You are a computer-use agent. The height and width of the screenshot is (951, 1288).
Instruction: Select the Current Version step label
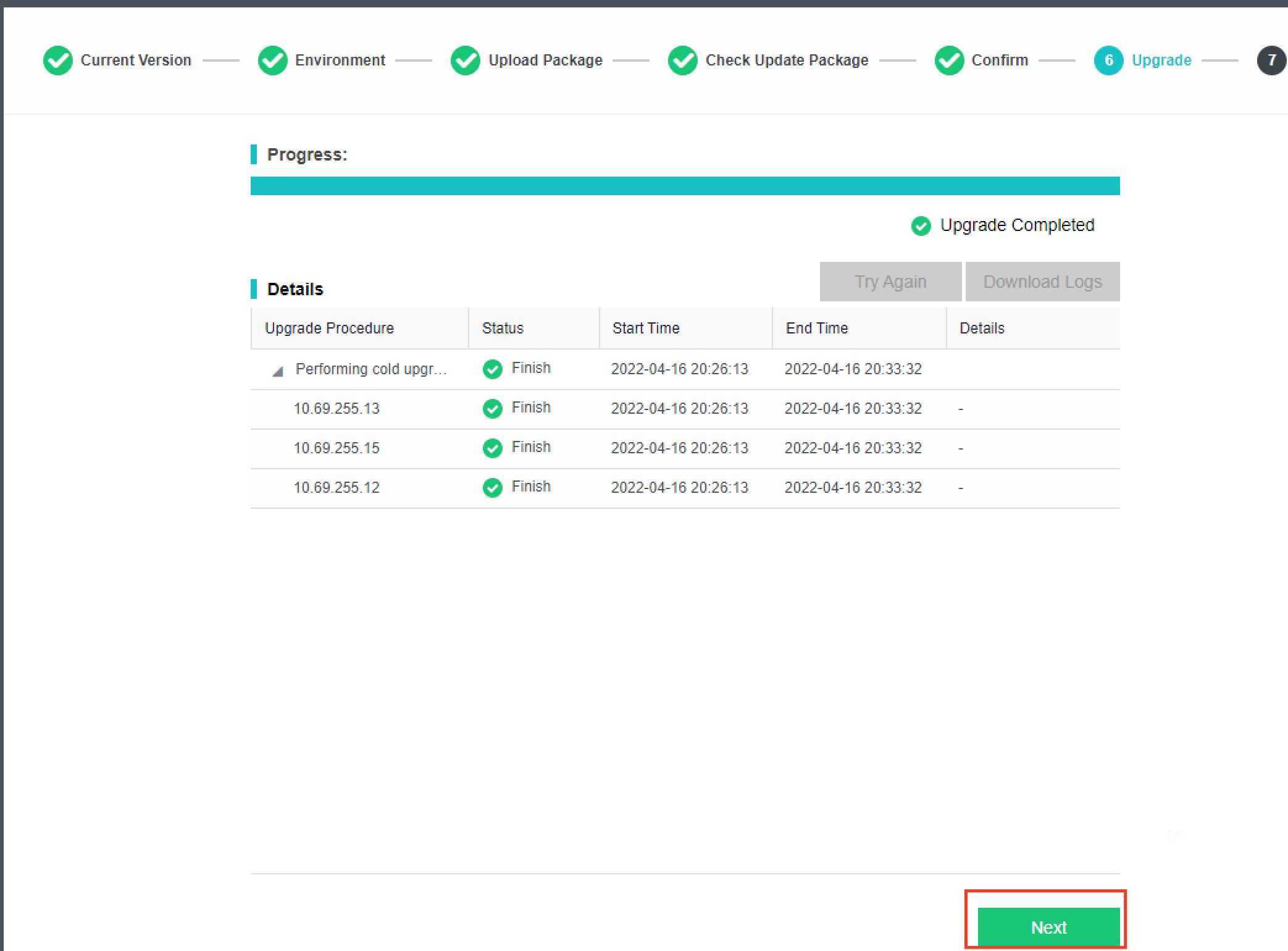(x=136, y=61)
